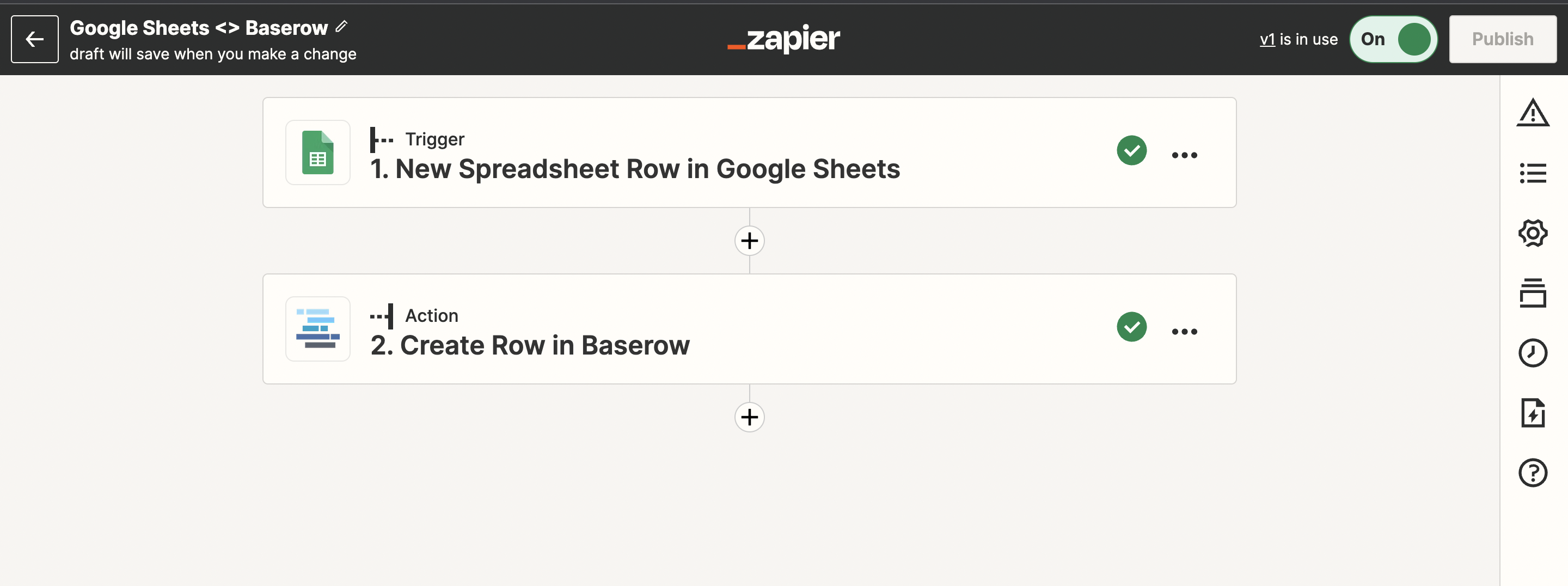The width and height of the screenshot is (1568, 586).
Task: Go back using the arrow button
Action: (x=34, y=39)
